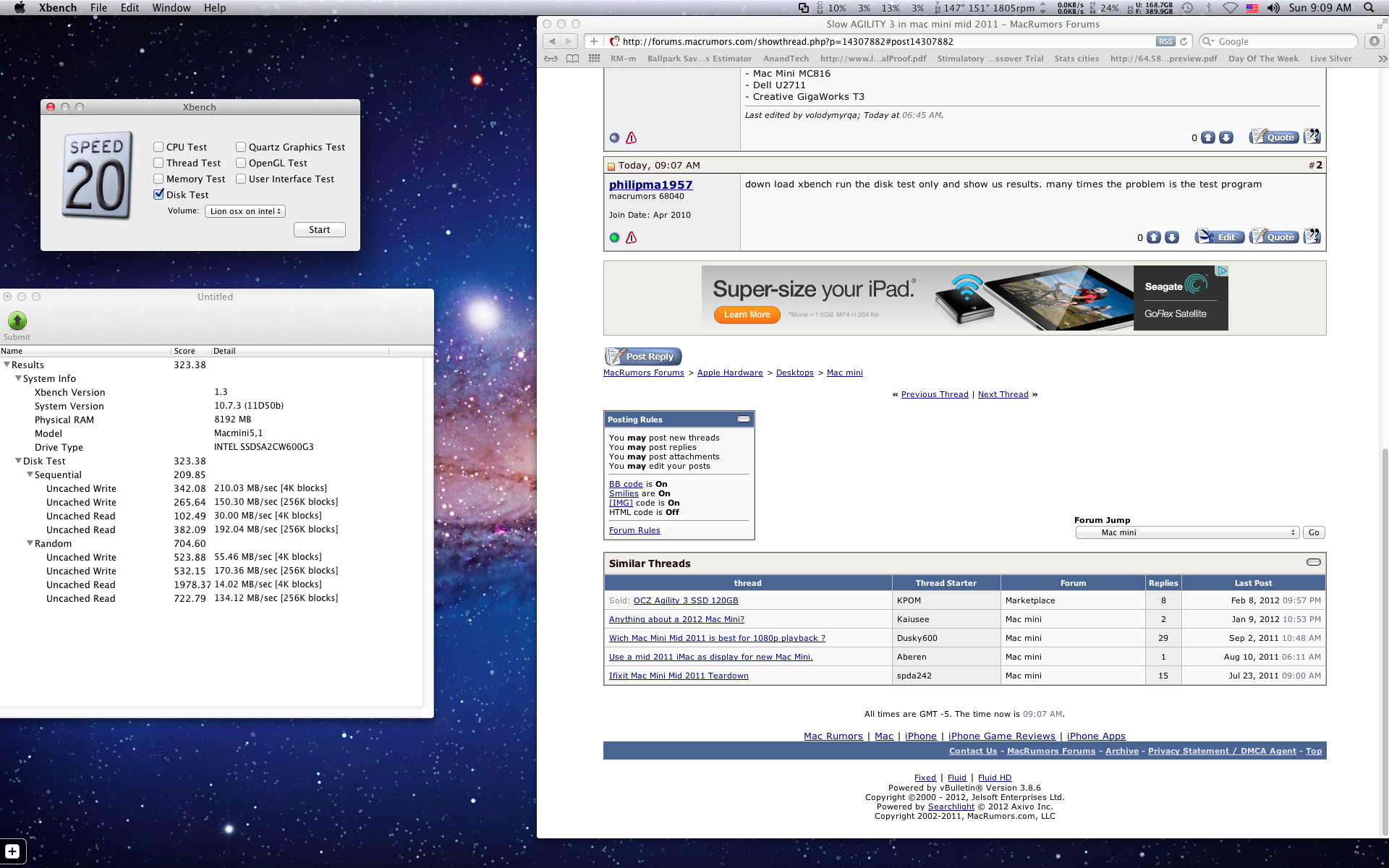The image size is (1389, 868).
Task: Enable CPU Test checkbox
Action: click(158, 147)
